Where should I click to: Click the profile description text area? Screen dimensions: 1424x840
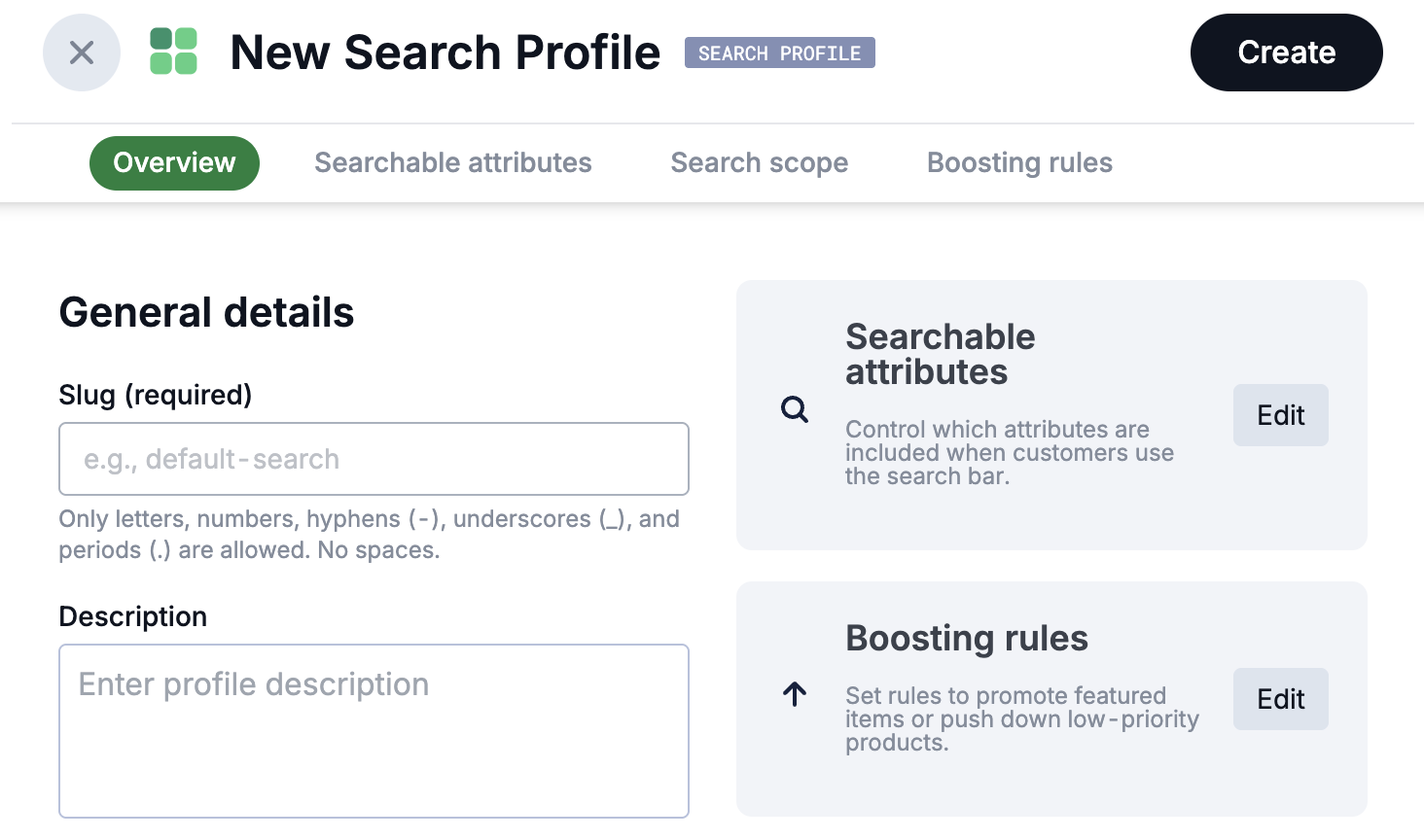[374, 729]
